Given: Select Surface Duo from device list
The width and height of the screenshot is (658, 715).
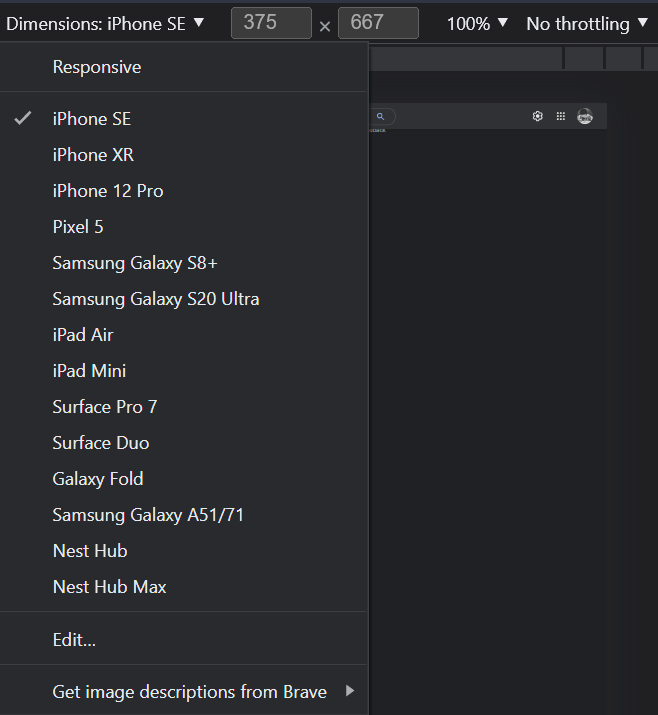Looking at the screenshot, I should [101, 443].
